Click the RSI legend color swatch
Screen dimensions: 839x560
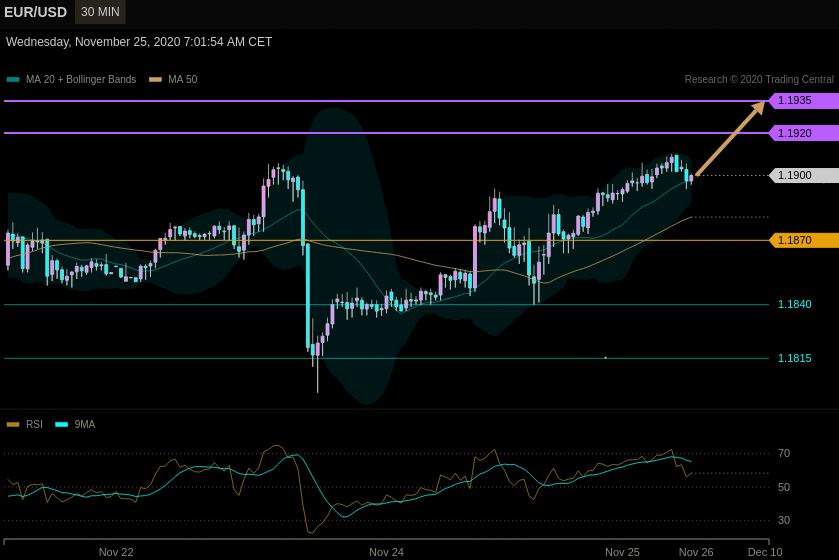13,425
